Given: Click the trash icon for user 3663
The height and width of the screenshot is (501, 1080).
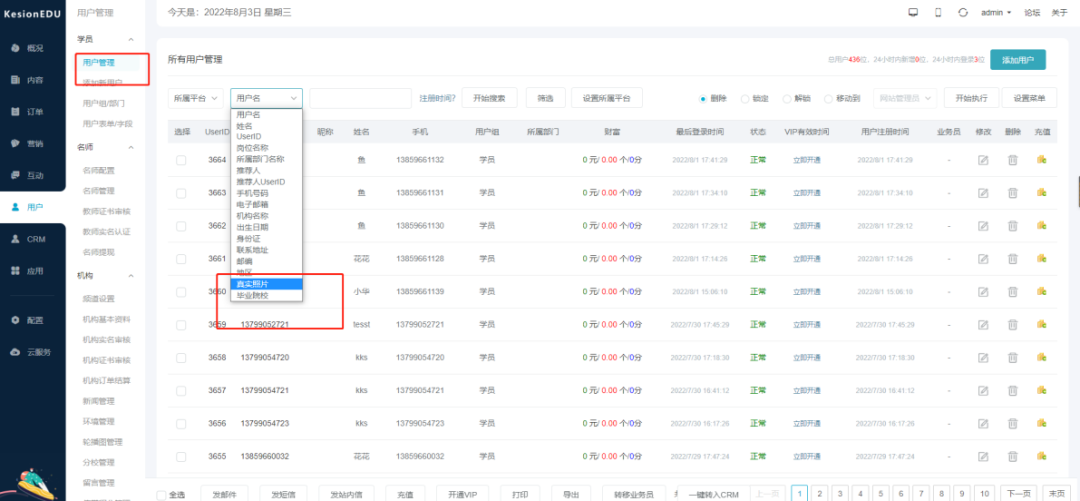Looking at the screenshot, I should [1012, 193].
